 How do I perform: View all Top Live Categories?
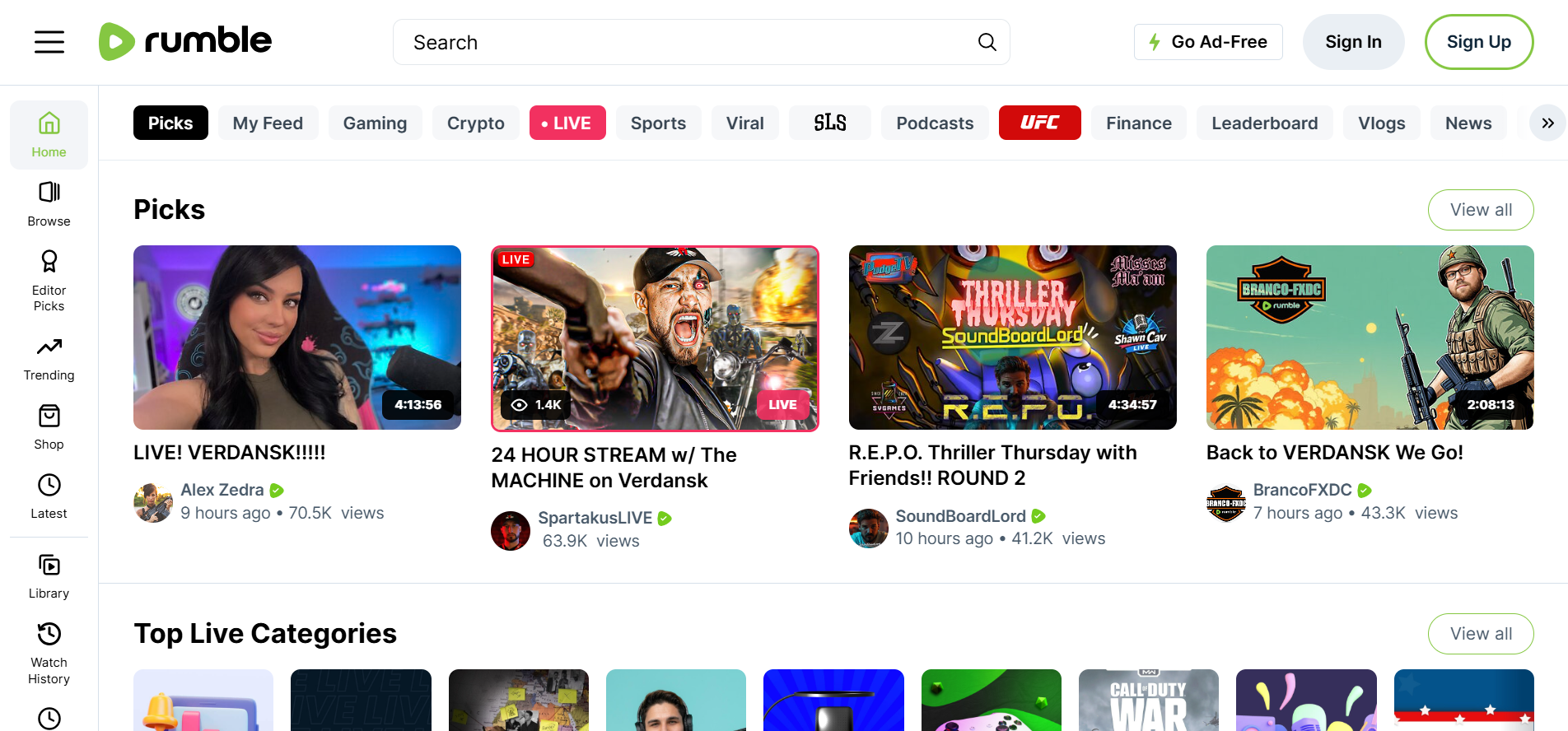tap(1481, 634)
